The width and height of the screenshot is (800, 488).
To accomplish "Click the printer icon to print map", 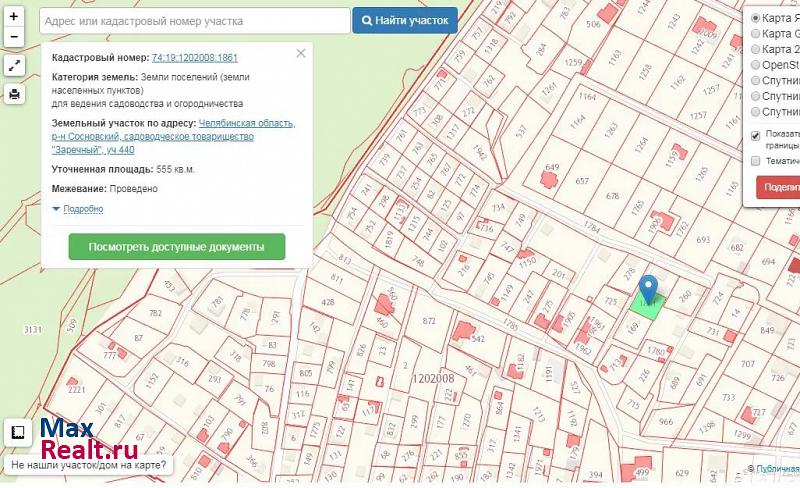I will [14, 95].
